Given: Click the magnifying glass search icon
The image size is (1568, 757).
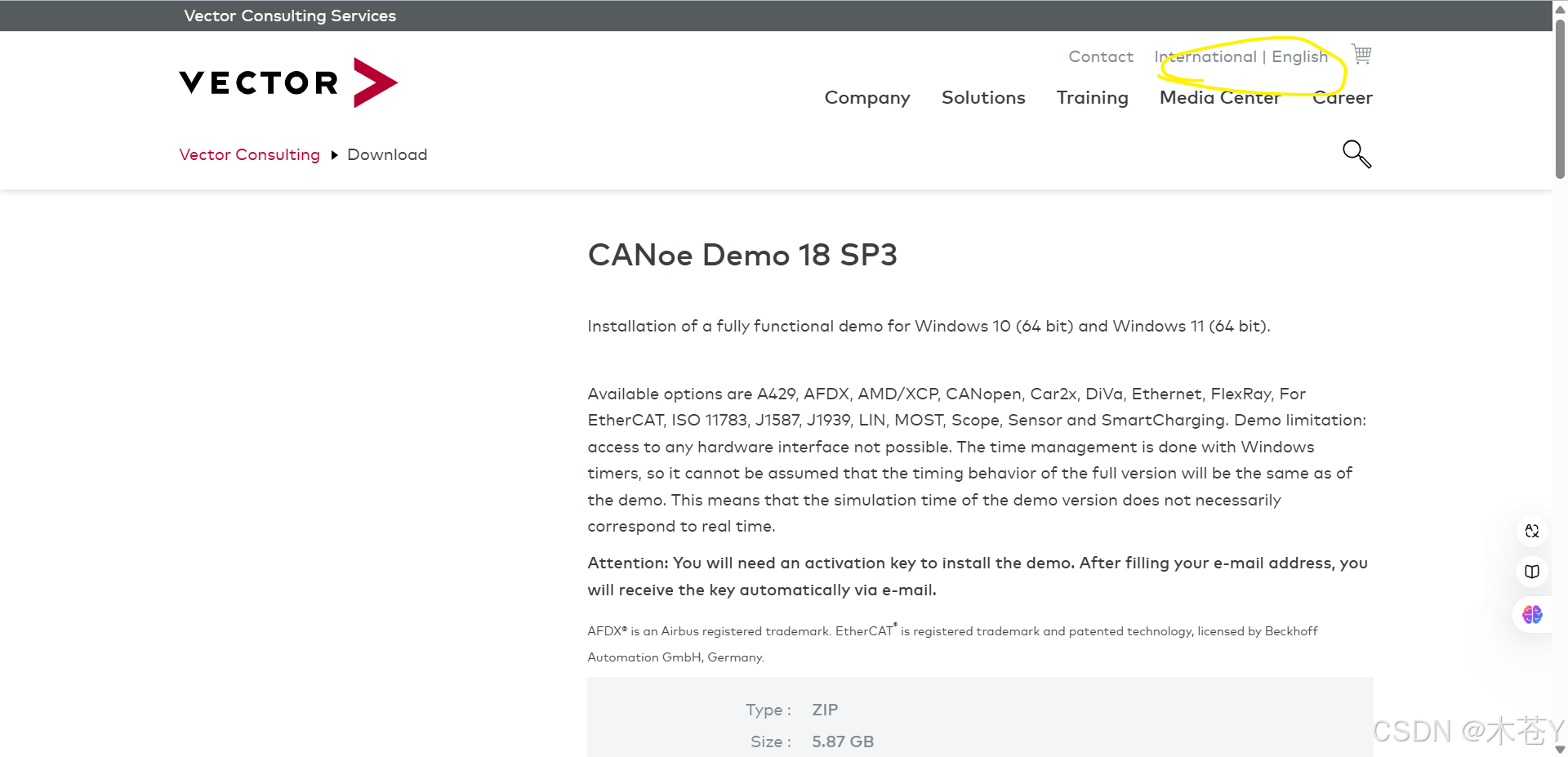Looking at the screenshot, I should (x=1357, y=154).
